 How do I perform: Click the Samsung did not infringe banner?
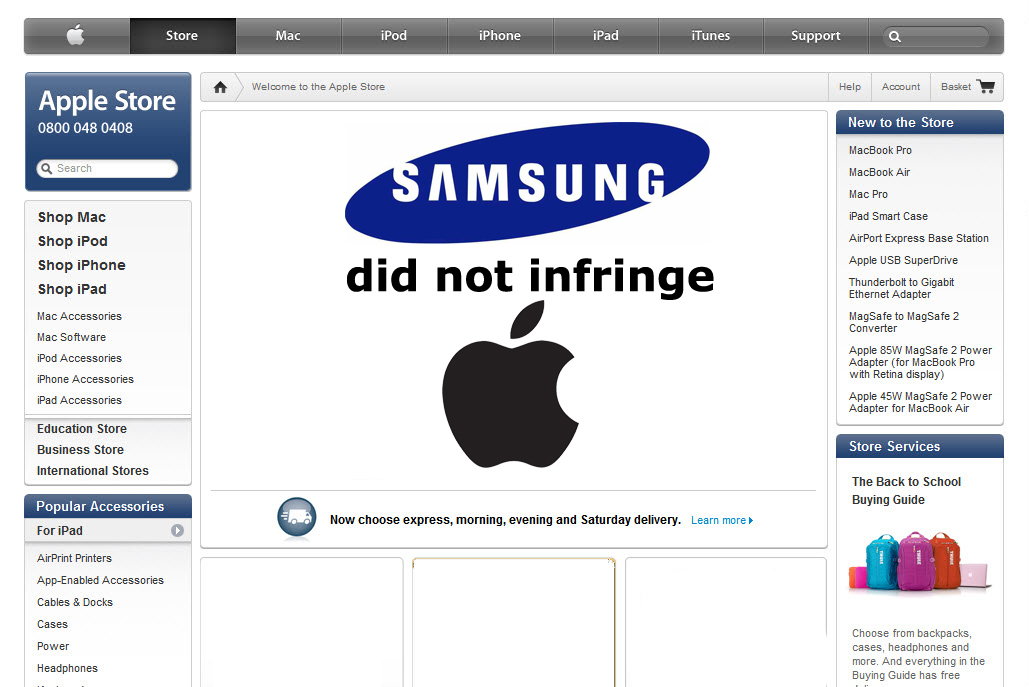527,295
